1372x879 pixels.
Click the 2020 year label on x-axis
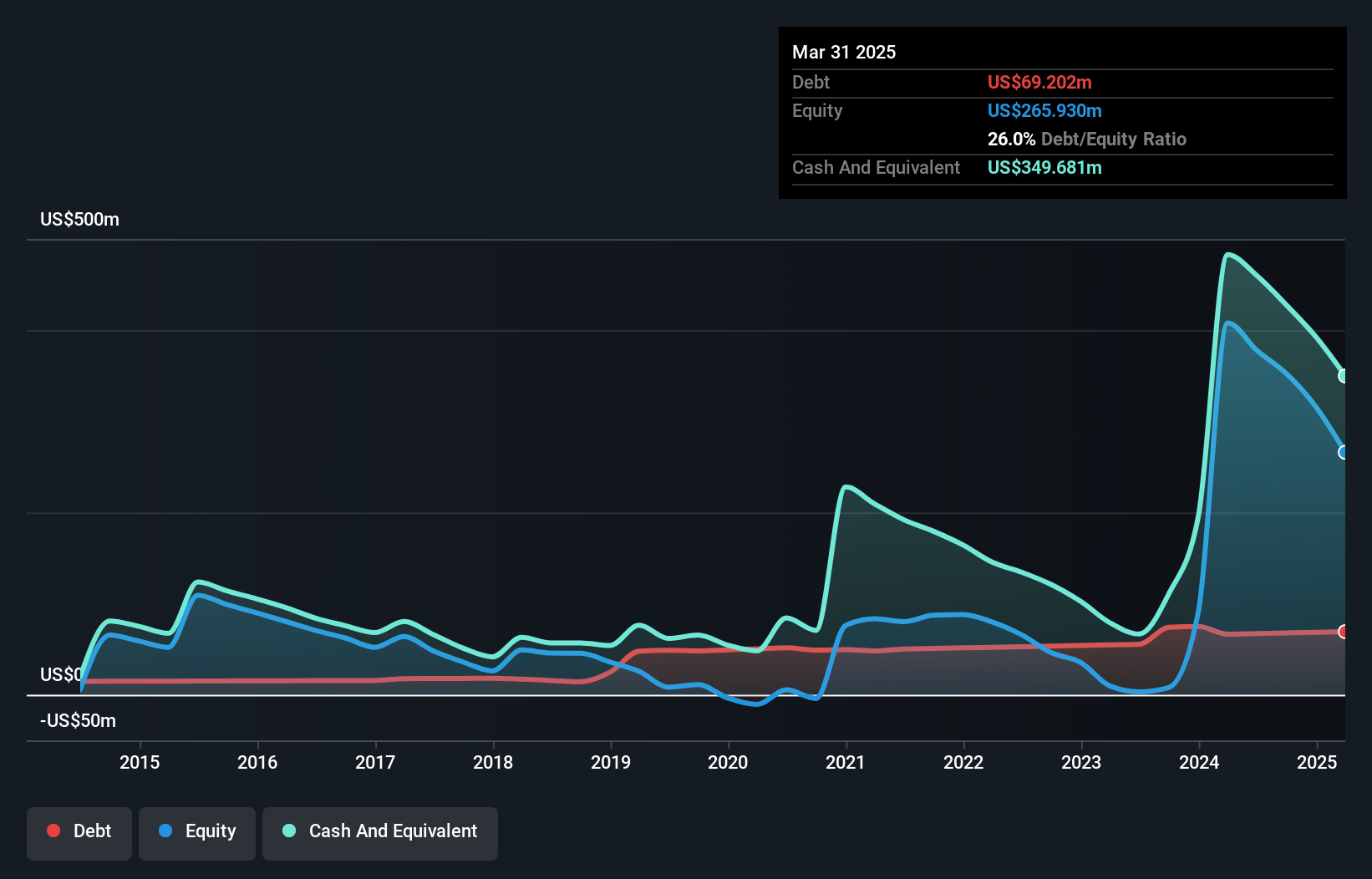point(728,762)
